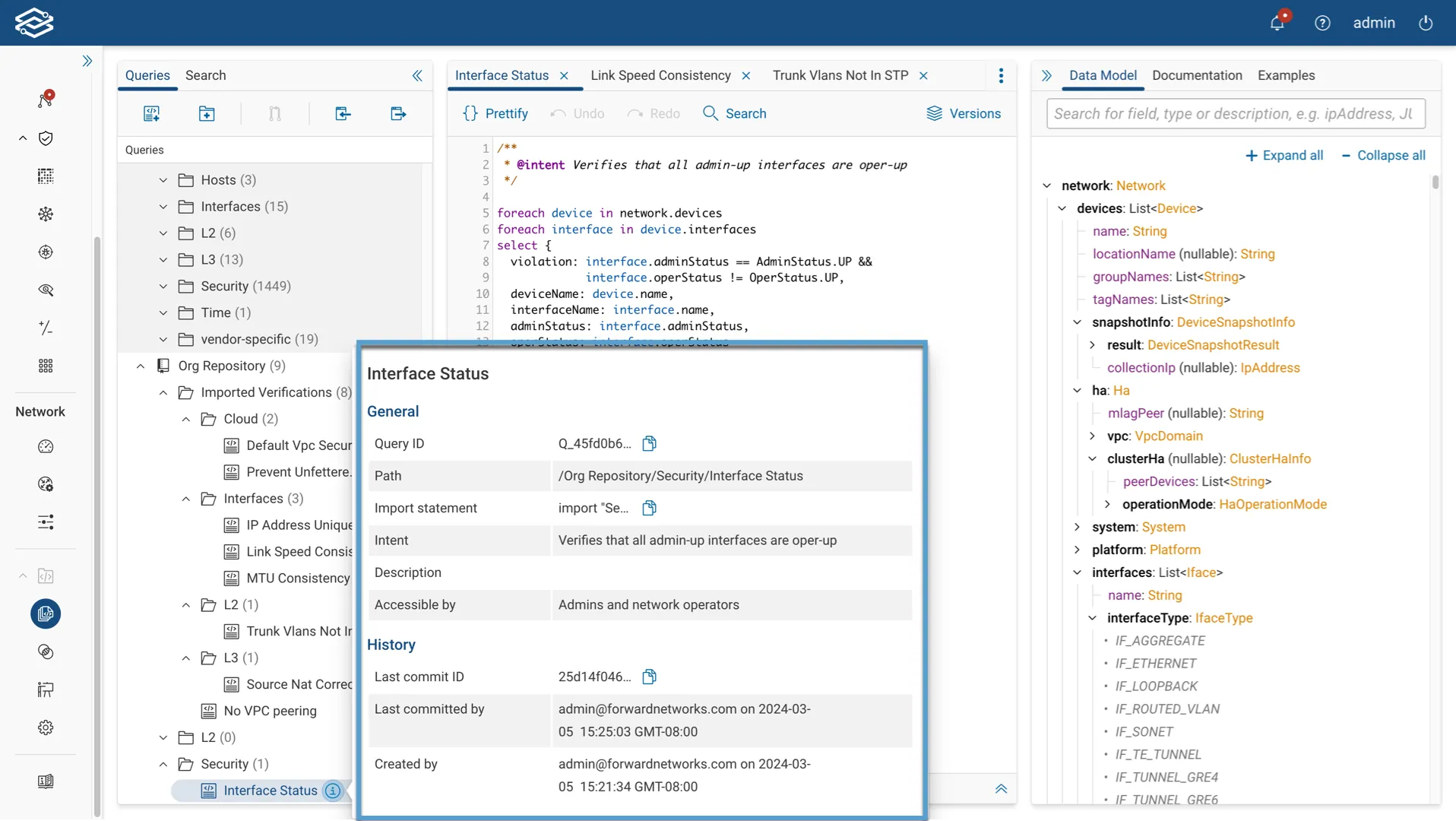The height and width of the screenshot is (821, 1456).
Task: Click the import queries toolbar icon
Action: [x=343, y=113]
